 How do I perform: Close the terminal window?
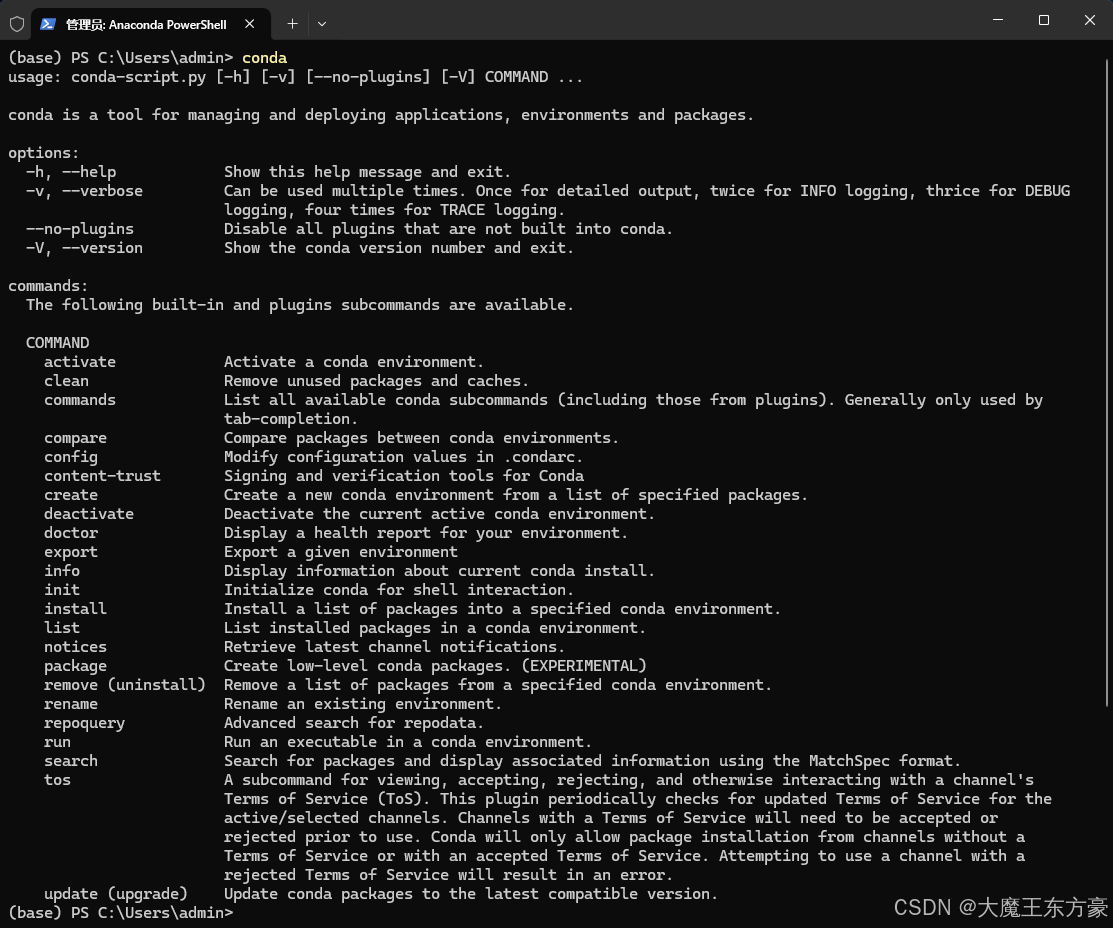click(x=1090, y=20)
